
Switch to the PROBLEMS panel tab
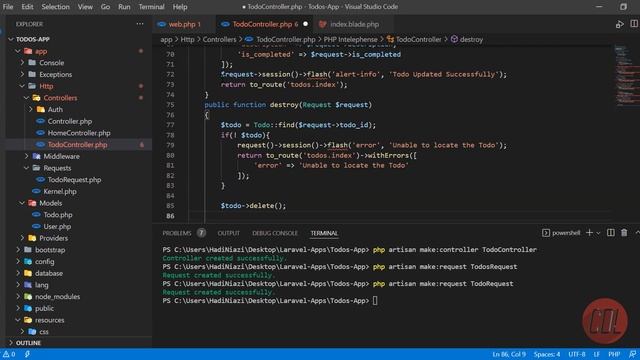click(177, 233)
